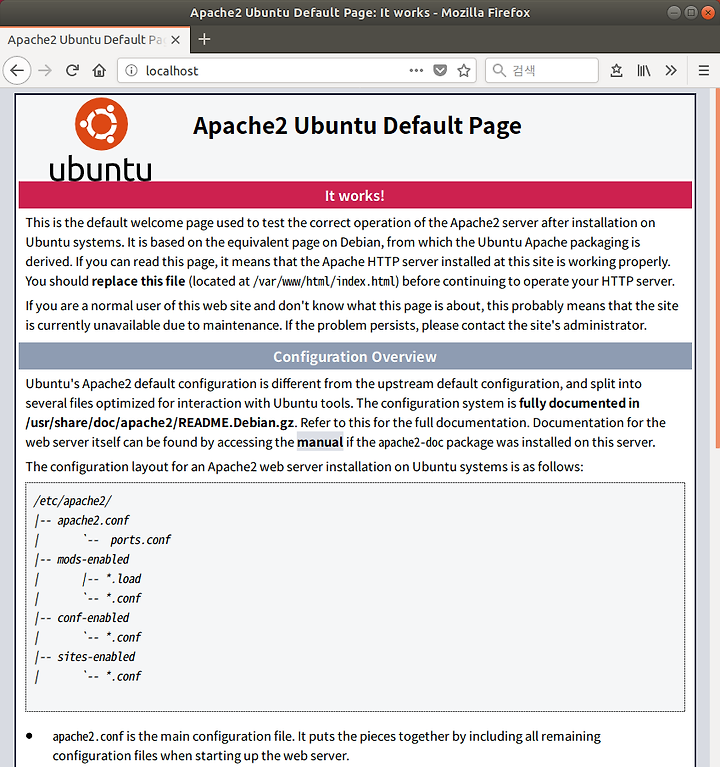The height and width of the screenshot is (767, 720).
Task: Click the 'Configuration Overview' heading
Action: tap(355, 357)
